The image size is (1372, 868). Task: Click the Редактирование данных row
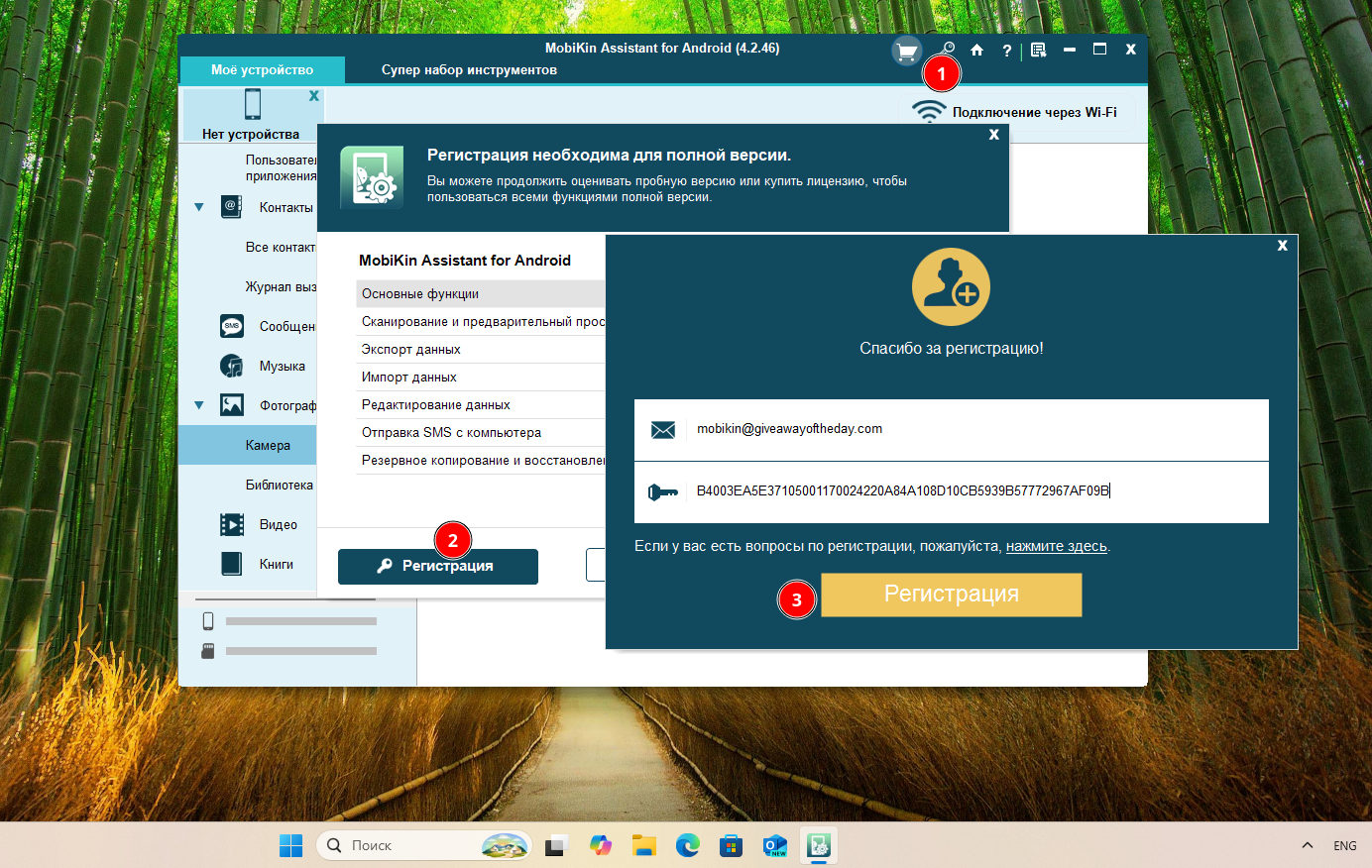coord(481,404)
